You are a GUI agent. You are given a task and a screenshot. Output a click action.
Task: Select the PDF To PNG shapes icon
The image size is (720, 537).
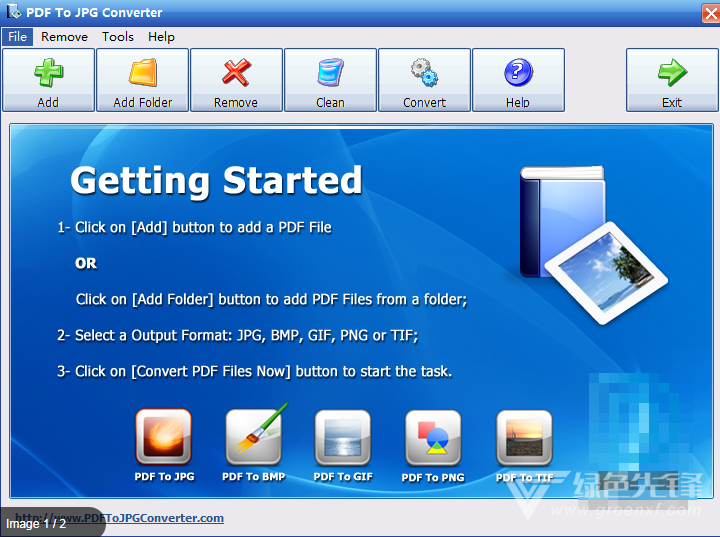433,437
